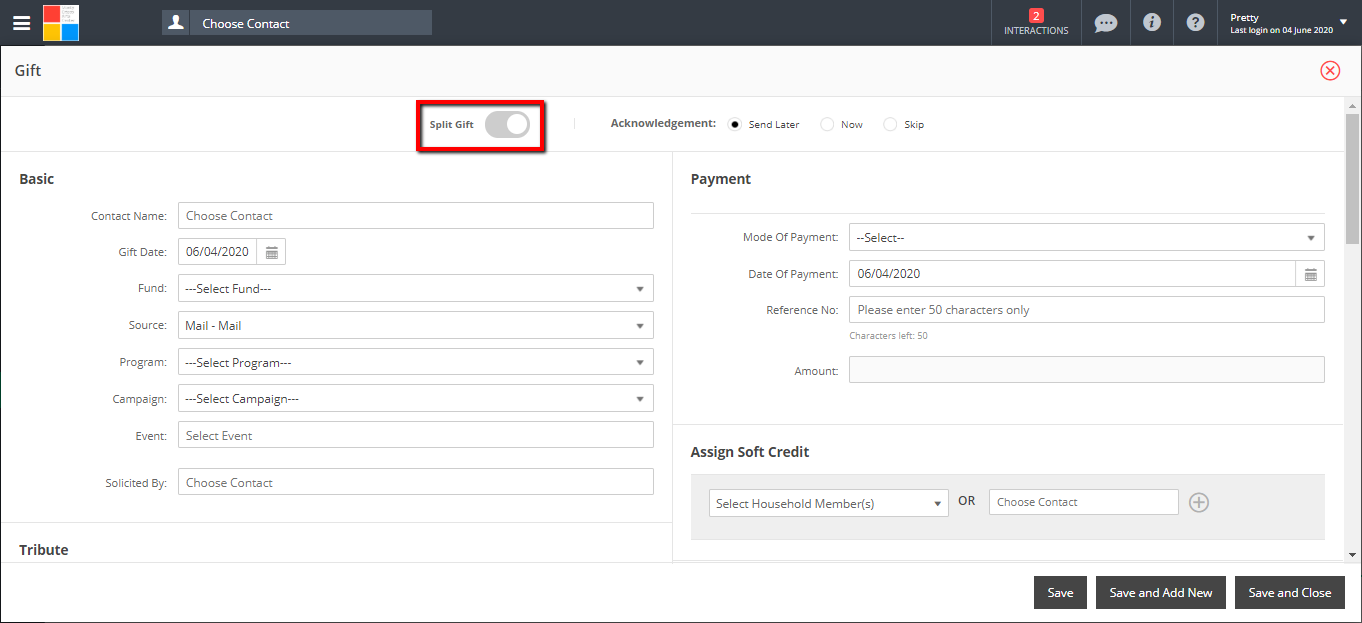Click the Reference No input field
This screenshot has width=1362, height=623.
1086,310
